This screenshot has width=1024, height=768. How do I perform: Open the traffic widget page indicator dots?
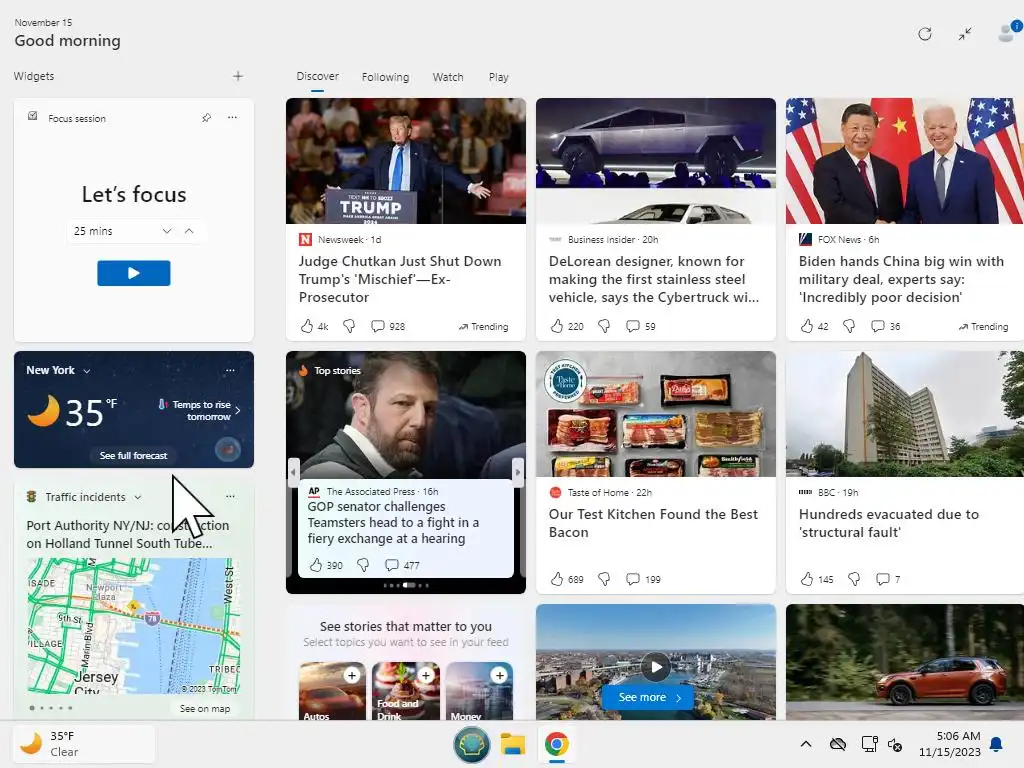coord(51,708)
